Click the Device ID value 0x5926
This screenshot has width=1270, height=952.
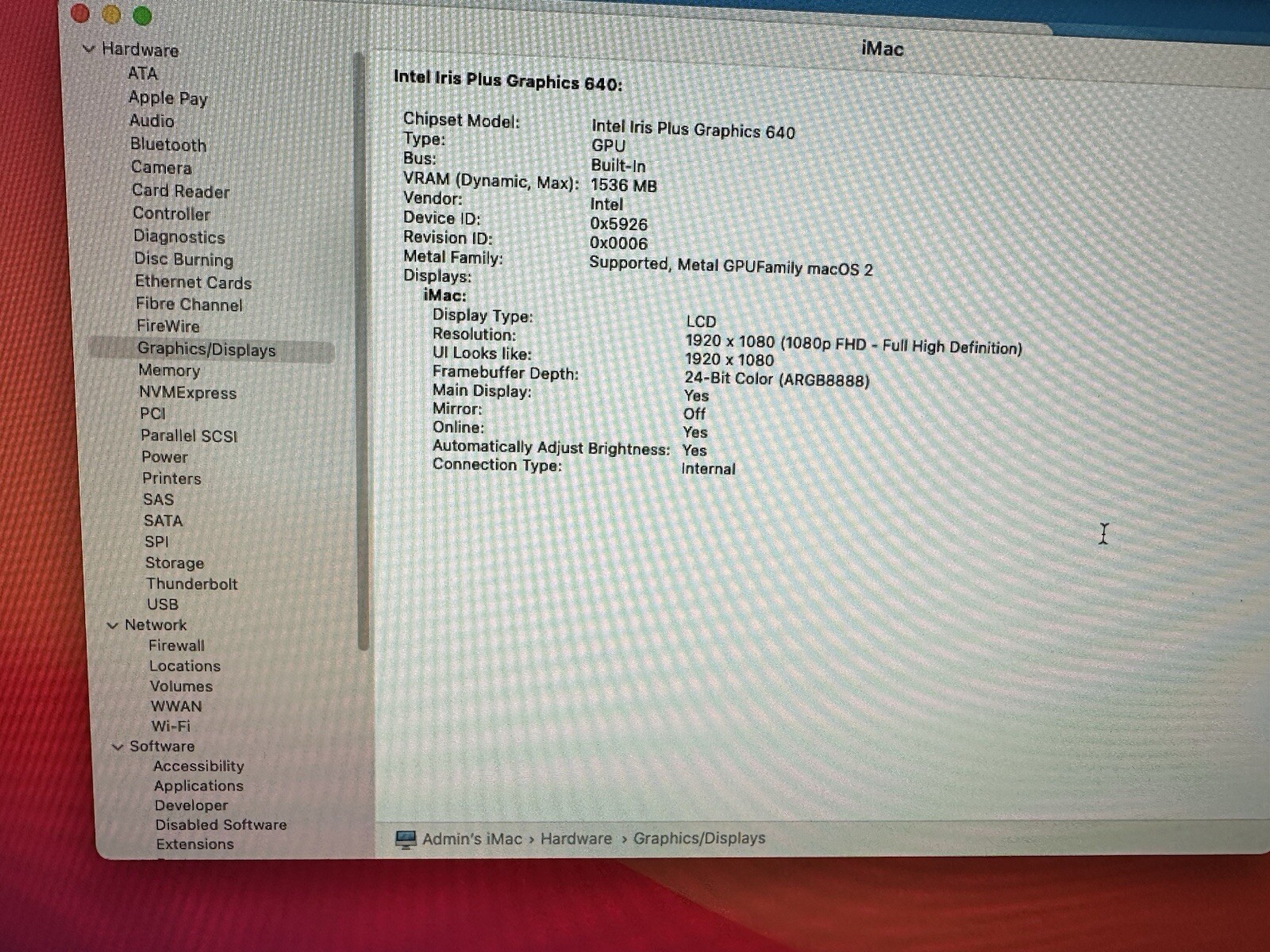(619, 224)
